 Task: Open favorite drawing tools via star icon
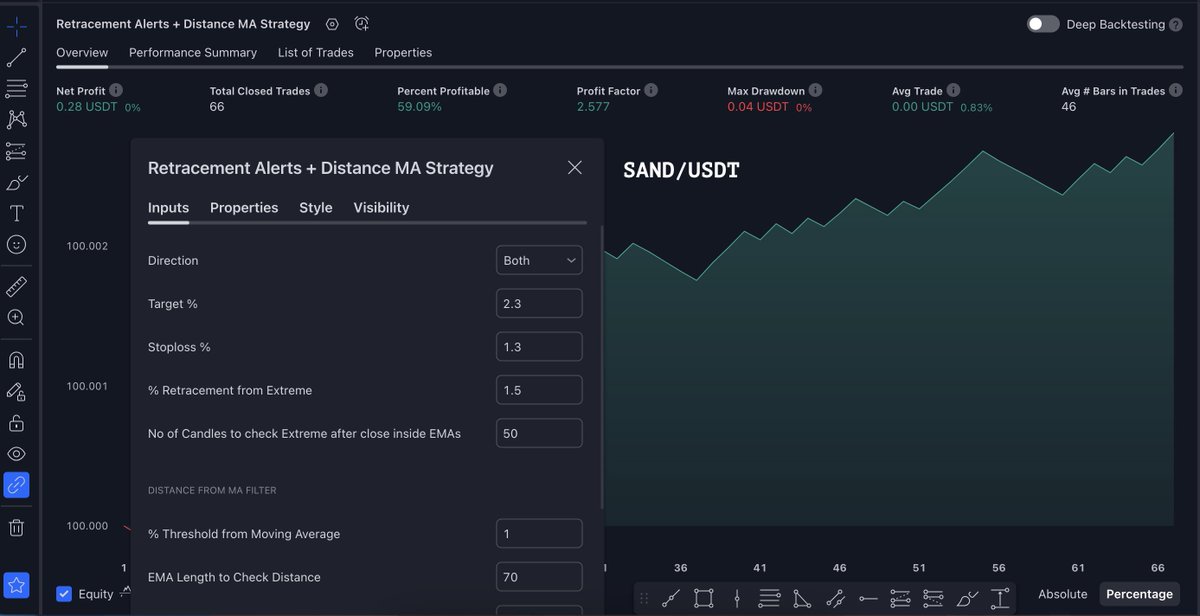17,585
